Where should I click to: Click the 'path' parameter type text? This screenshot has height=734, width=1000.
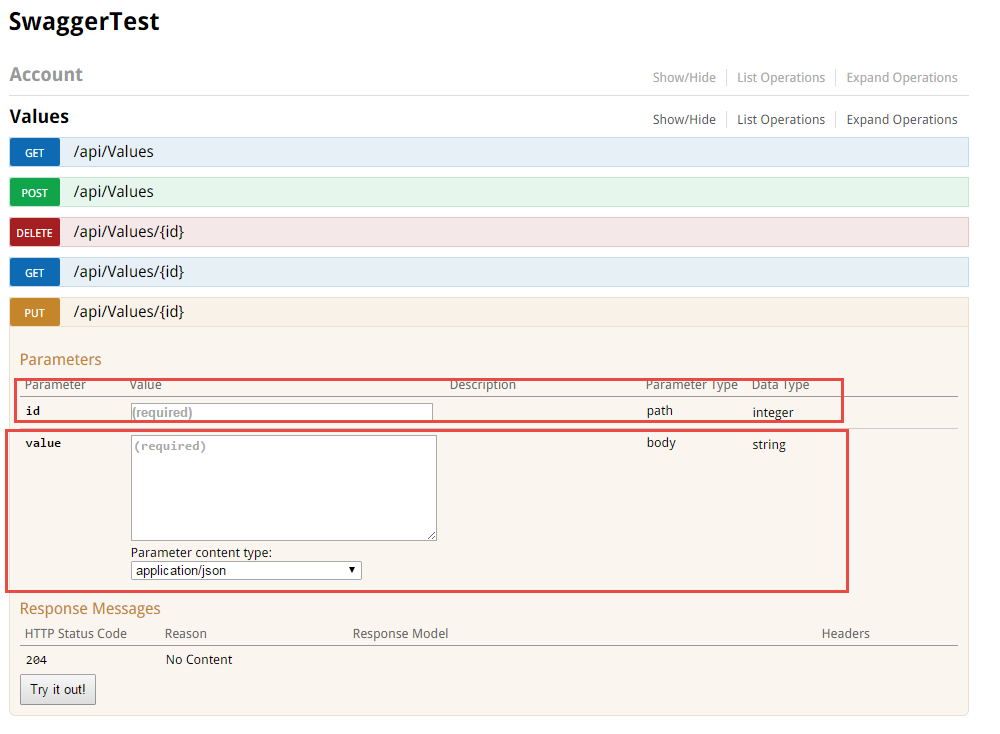pos(659,411)
